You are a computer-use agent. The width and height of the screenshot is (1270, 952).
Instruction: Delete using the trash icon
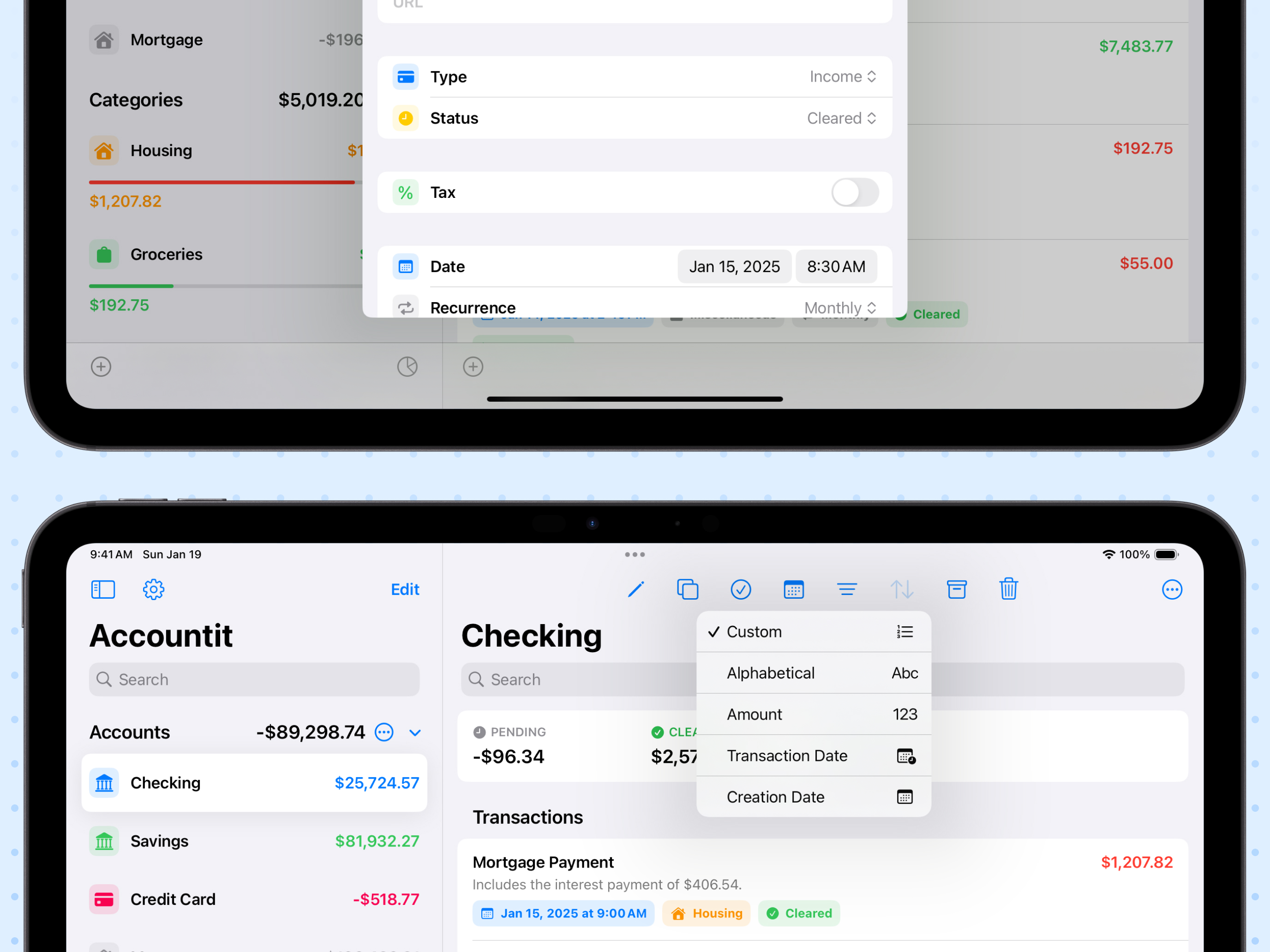(1009, 589)
